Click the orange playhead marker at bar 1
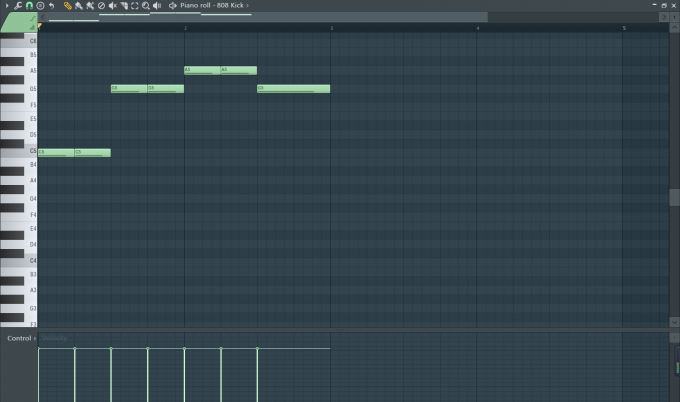The image size is (680, 402). tap(39, 26)
